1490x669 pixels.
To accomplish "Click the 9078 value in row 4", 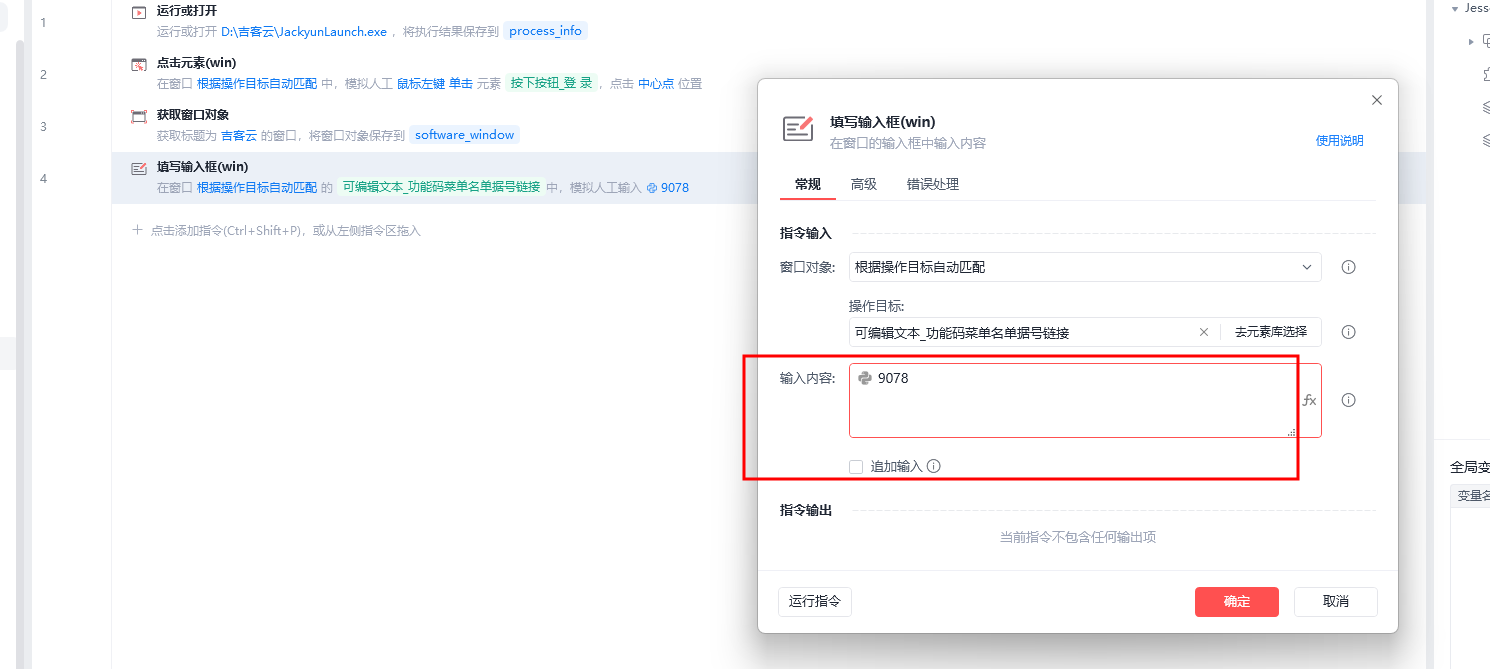I will [675, 187].
